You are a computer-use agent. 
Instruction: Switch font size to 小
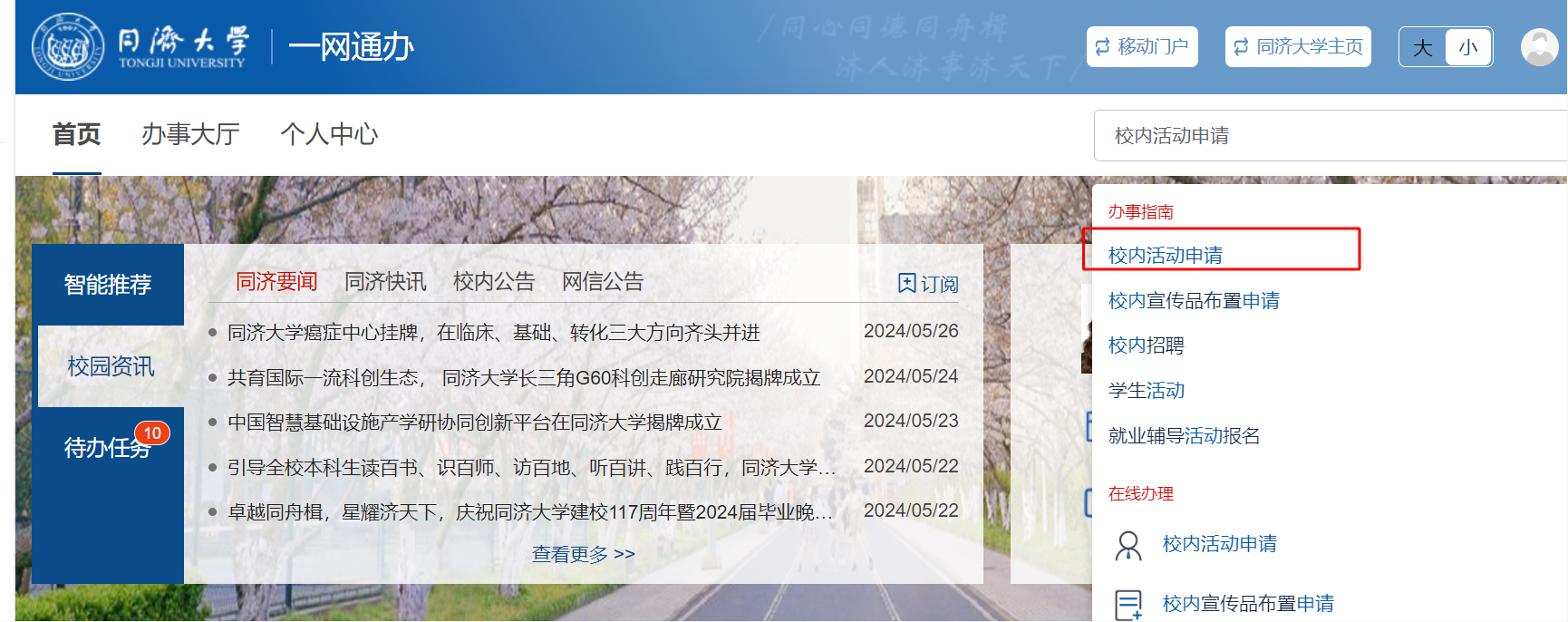coord(1468,47)
